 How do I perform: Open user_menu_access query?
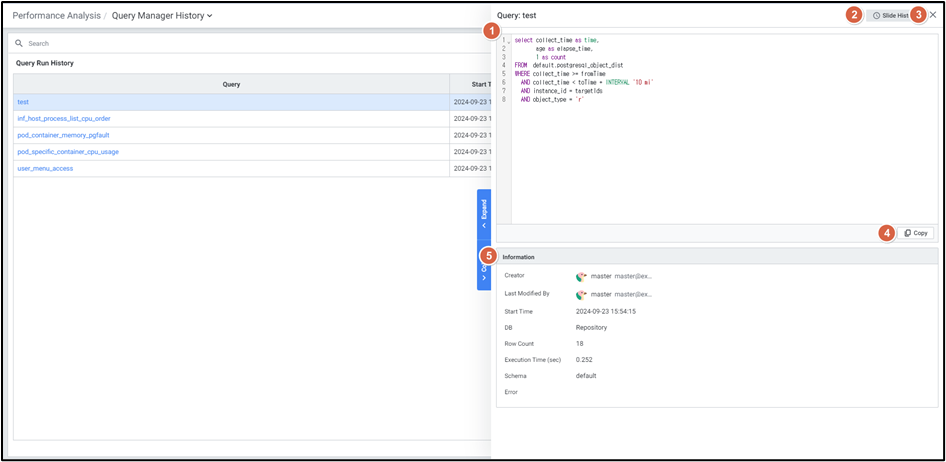[x=45, y=168]
